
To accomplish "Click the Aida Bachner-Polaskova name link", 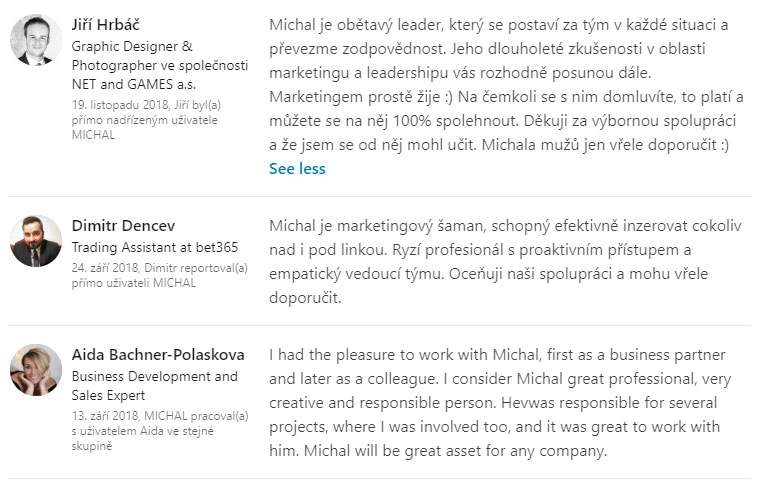I will [x=158, y=354].
